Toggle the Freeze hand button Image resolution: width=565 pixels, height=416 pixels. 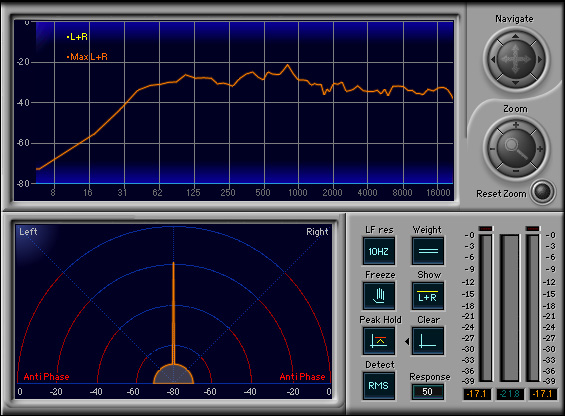coord(379,296)
